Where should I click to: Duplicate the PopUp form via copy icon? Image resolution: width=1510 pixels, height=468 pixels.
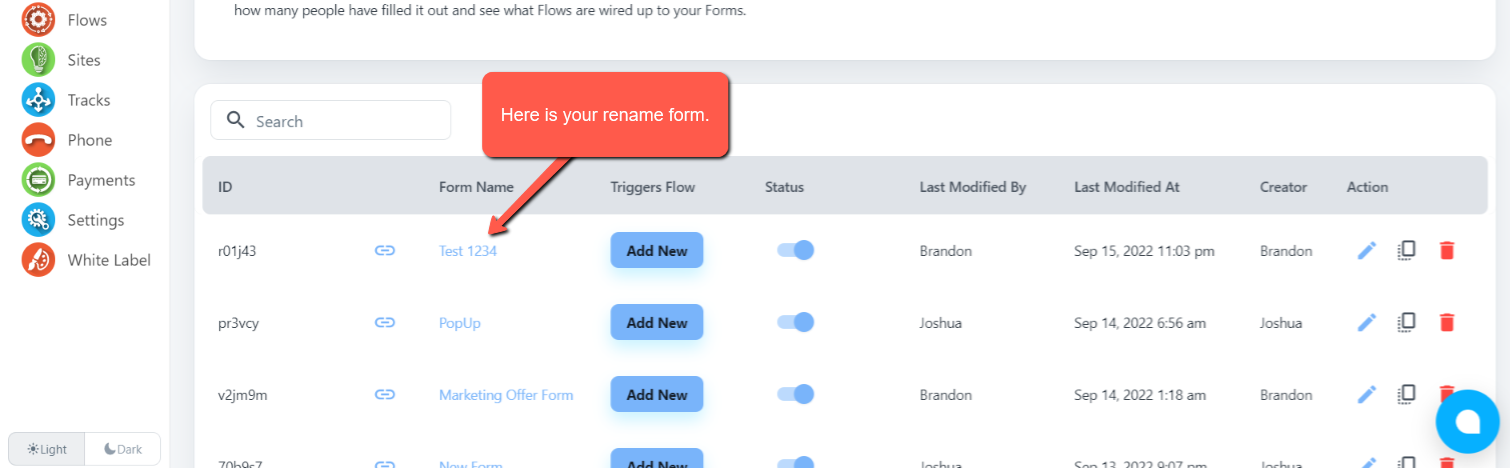pyautogui.click(x=1406, y=322)
